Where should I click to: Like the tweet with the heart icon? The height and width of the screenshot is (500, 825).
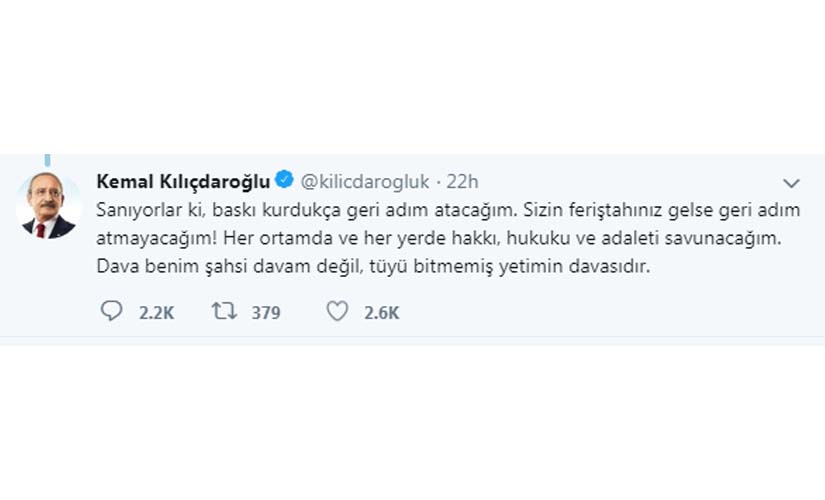point(337,312)
